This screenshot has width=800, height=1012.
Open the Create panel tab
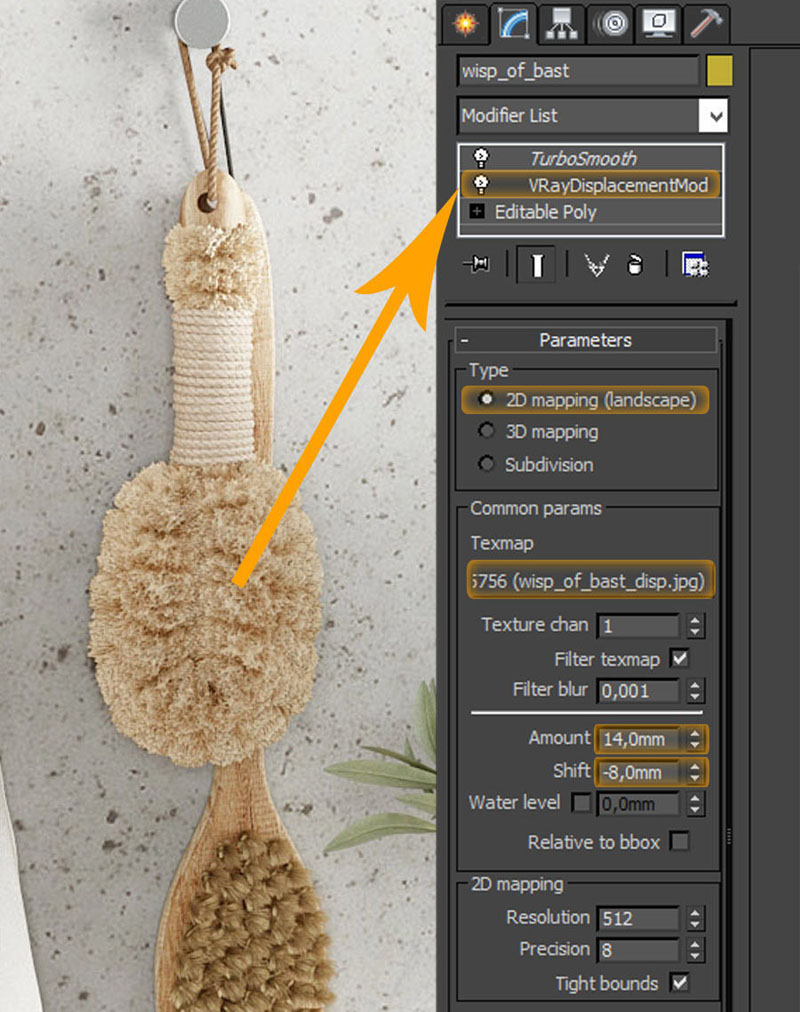(x=463, y=23)
